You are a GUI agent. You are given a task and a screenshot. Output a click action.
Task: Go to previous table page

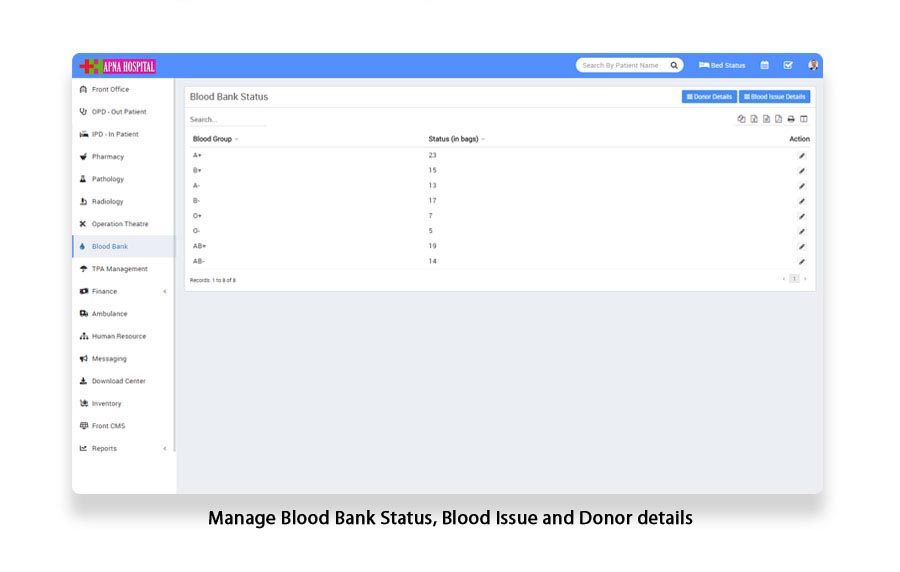tap(784, 279)
